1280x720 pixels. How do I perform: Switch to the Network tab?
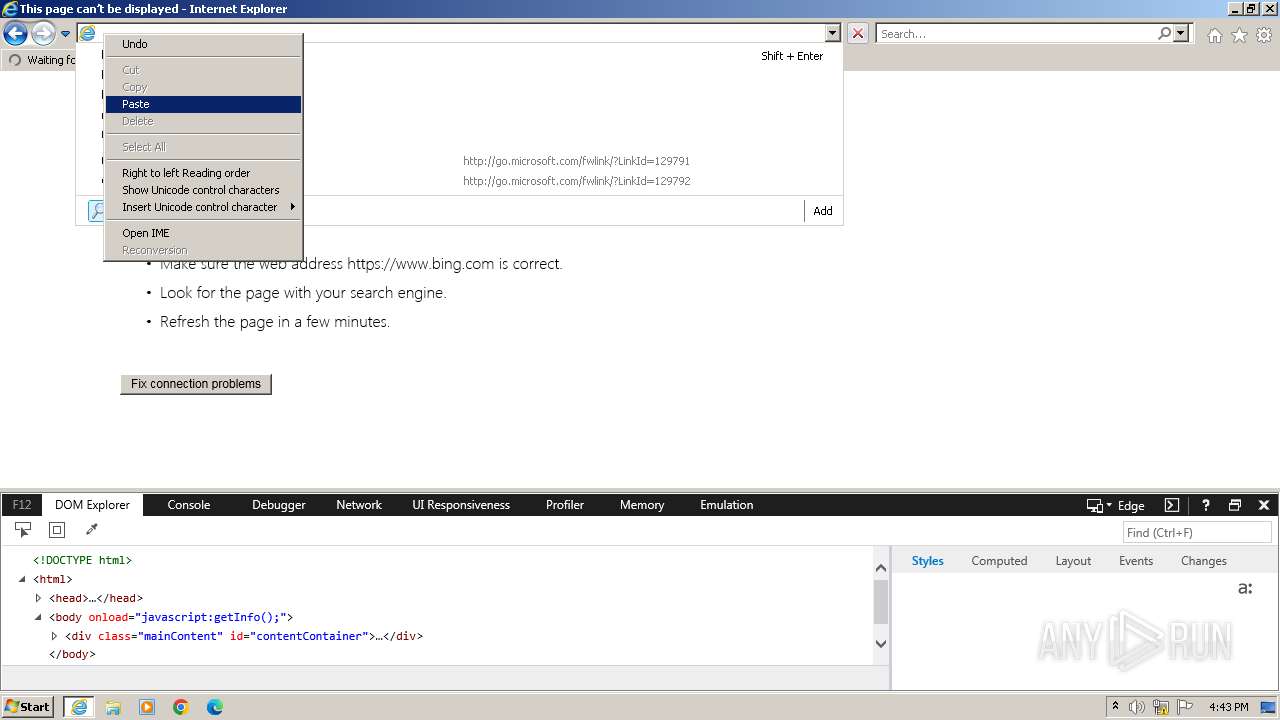click(x=359, y=505)
